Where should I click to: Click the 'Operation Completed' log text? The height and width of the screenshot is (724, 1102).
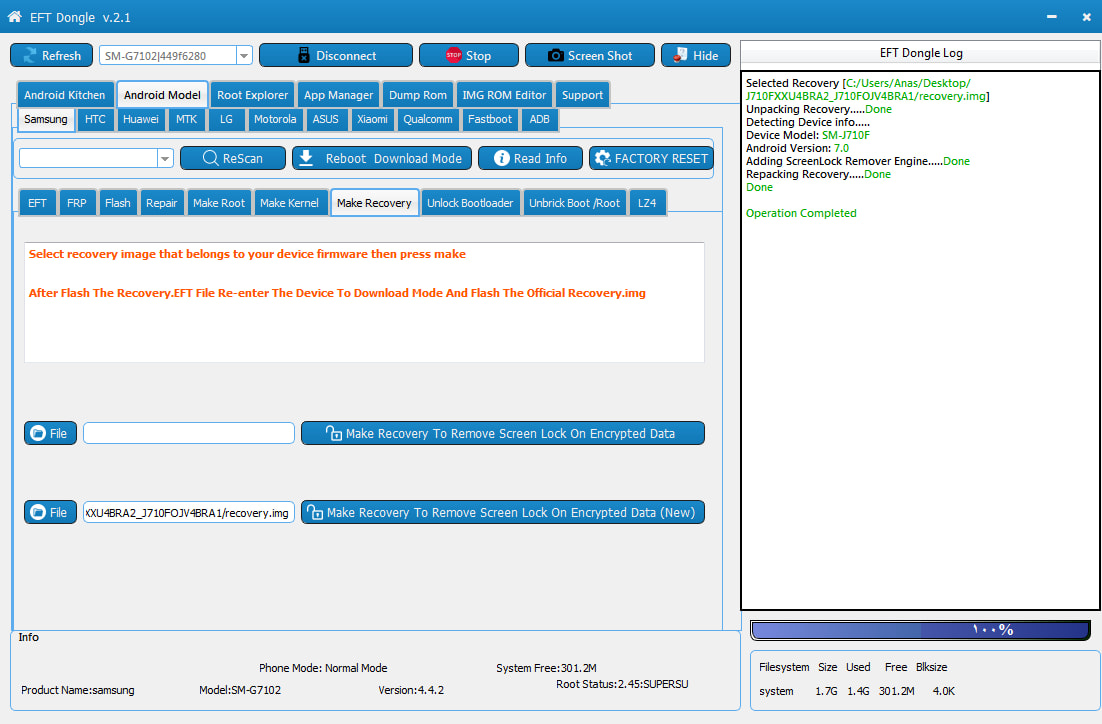point(801,213)
